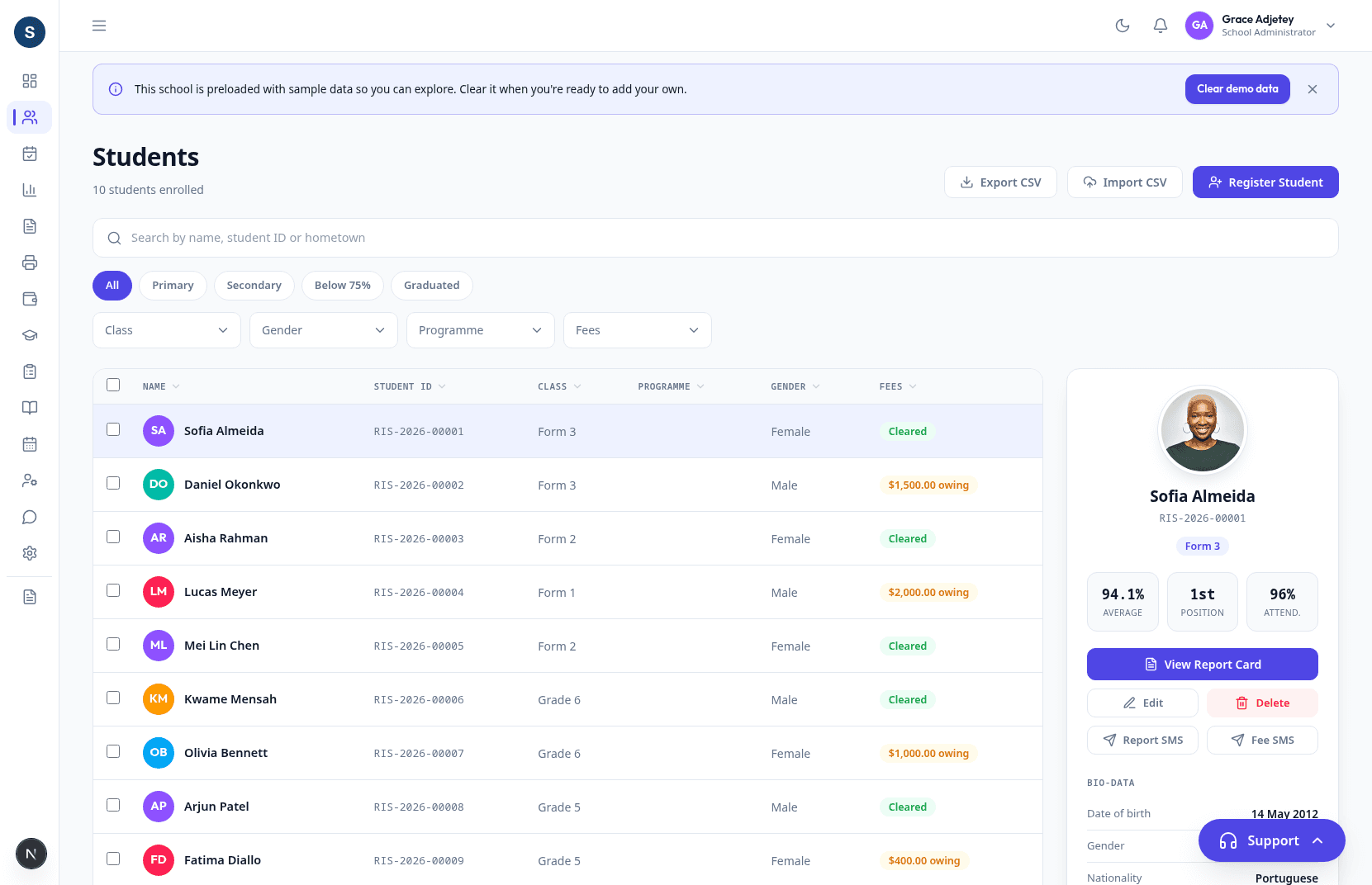Viewport: 1372px width, 885px height.
Task: Open the settings gear in sidebar
Action: coord(30,553)
